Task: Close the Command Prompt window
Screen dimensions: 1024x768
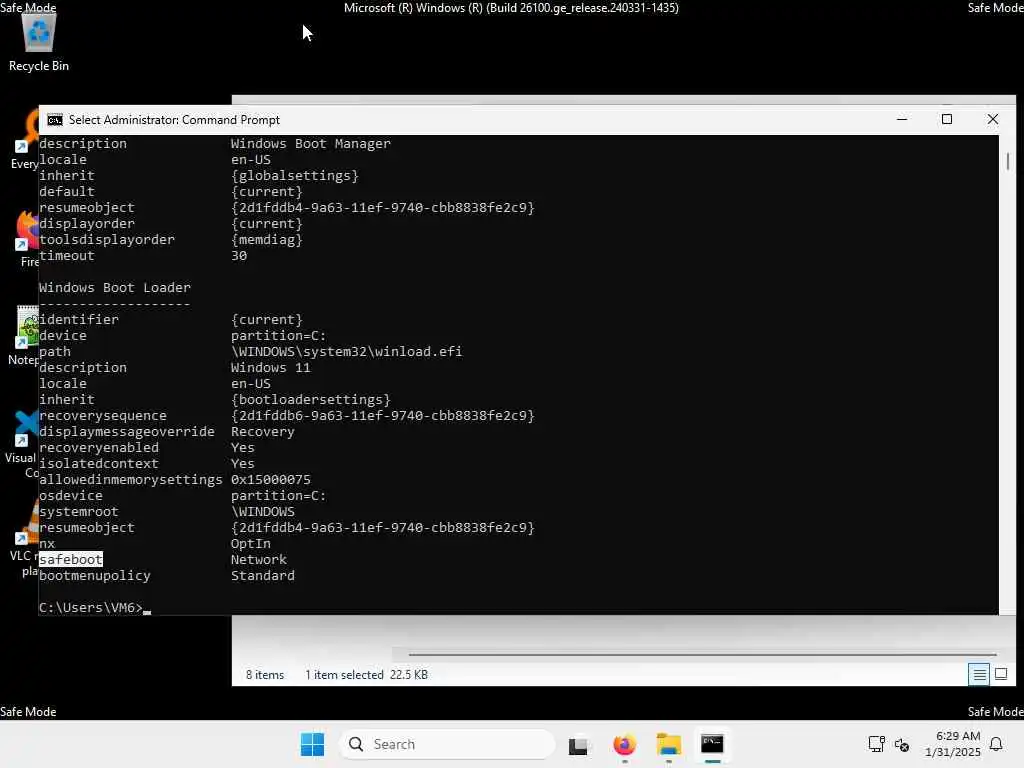Action: 993,120
